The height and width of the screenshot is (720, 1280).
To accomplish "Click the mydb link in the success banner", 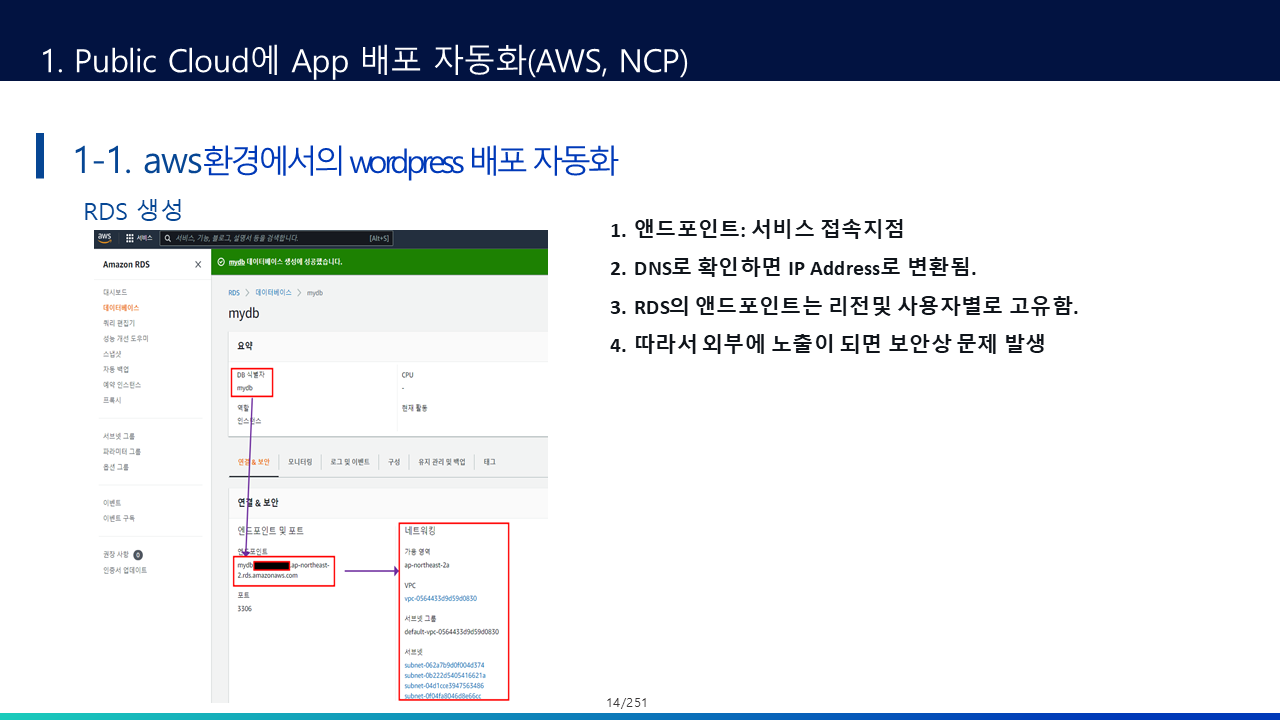I will point(237,261).
